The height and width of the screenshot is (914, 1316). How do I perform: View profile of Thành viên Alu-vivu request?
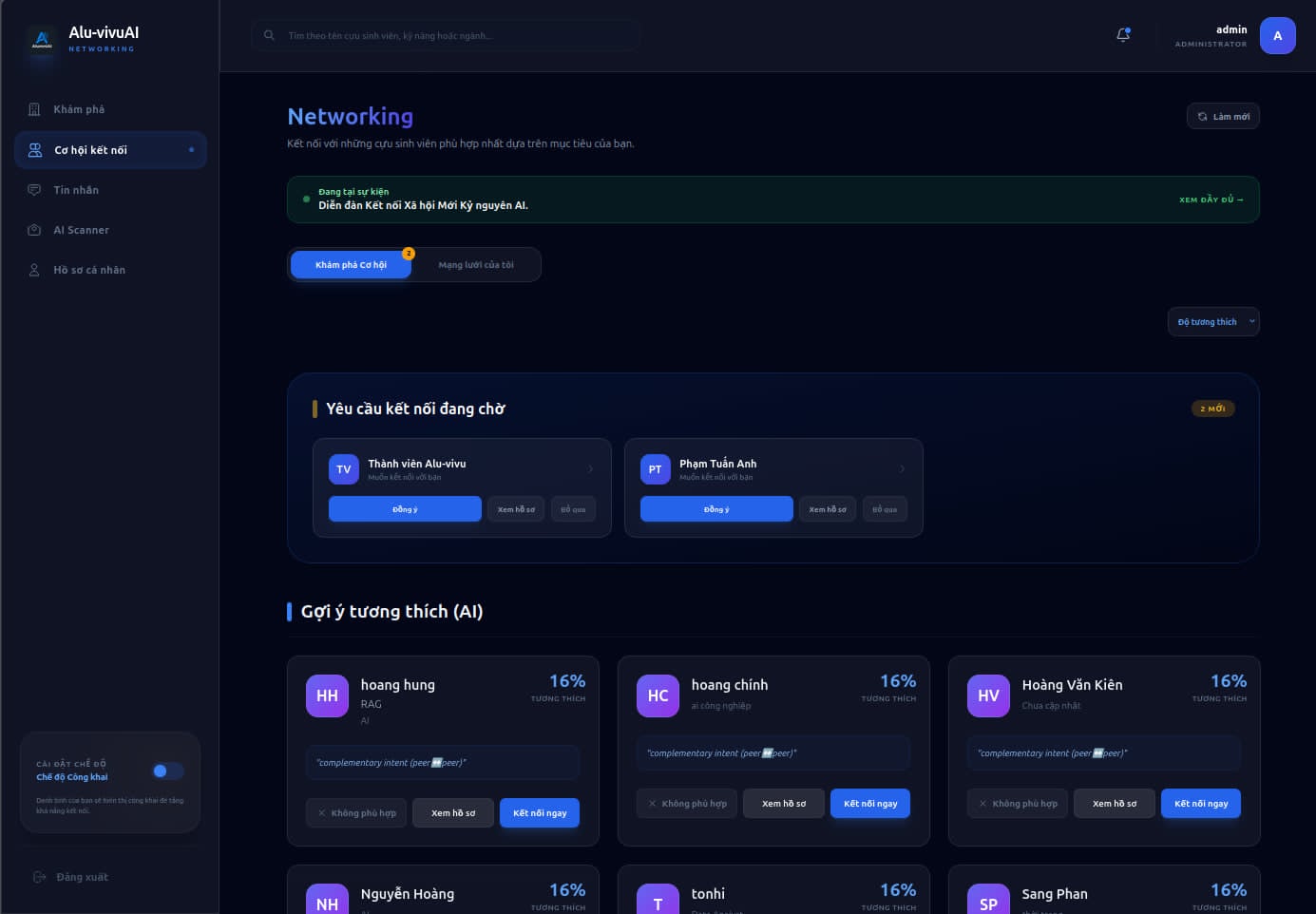(516, 509)
